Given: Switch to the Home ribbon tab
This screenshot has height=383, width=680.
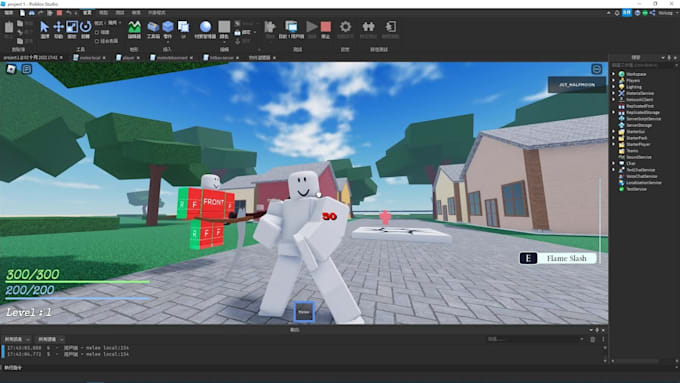Looking at the screenshot, I should [x=87, y=13].
